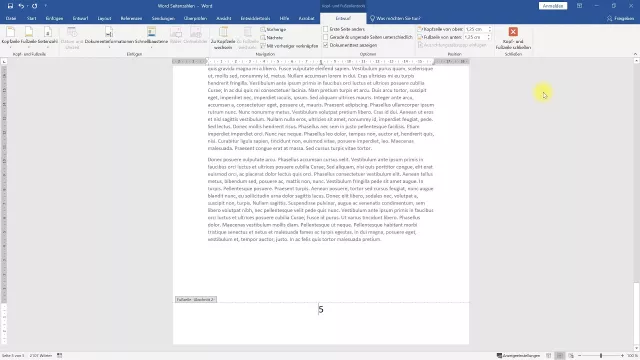Image resolution: width=640 pixels, height=360 pixels.
Task: Open Undo history dropdown arrow
Action: pyautogui.click(x=27, y=6)
